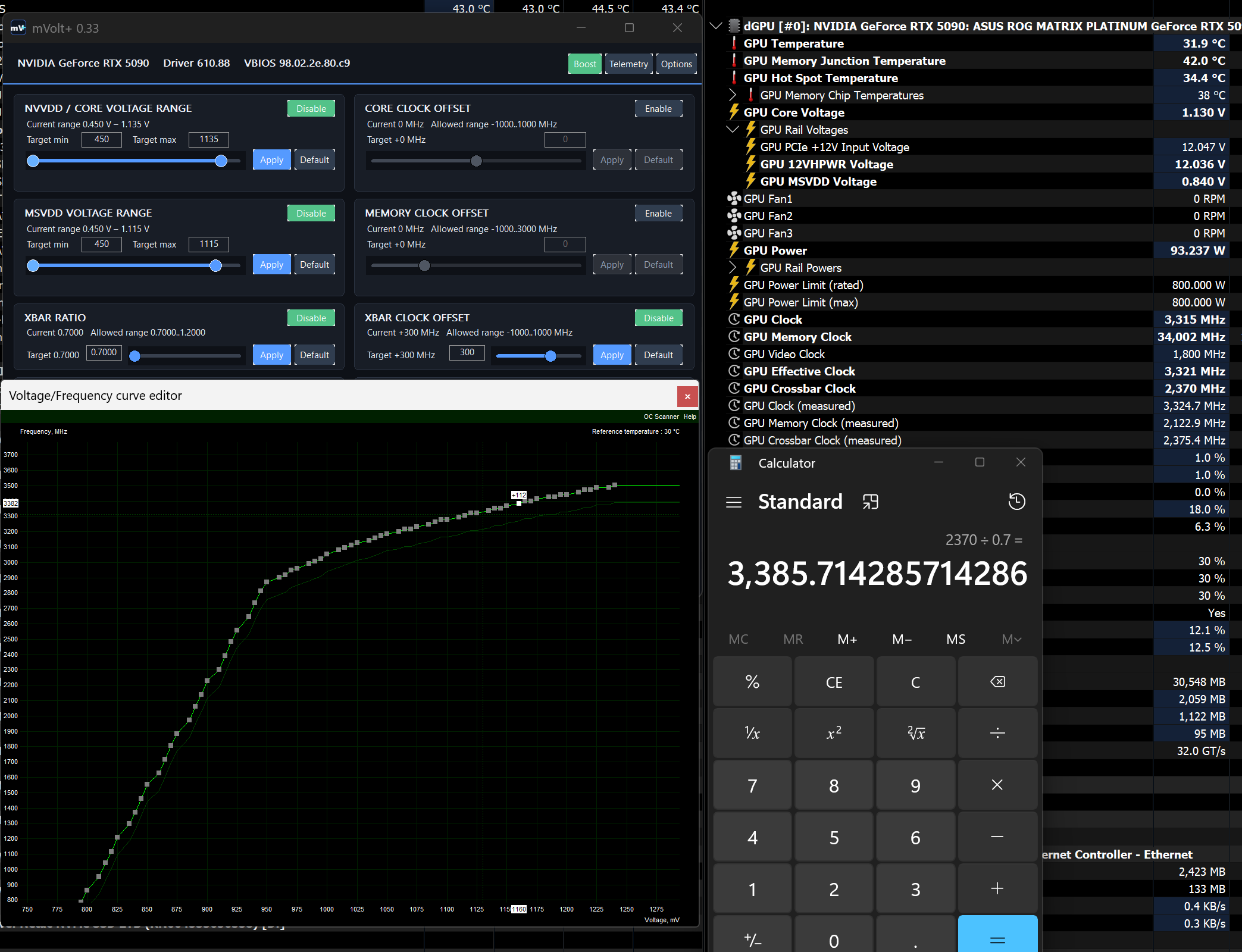This screenshot has width=1242, height=952.
Task: Collapse the dGPU RTX 5090 sensor group
Action: [x=717, y=26]
